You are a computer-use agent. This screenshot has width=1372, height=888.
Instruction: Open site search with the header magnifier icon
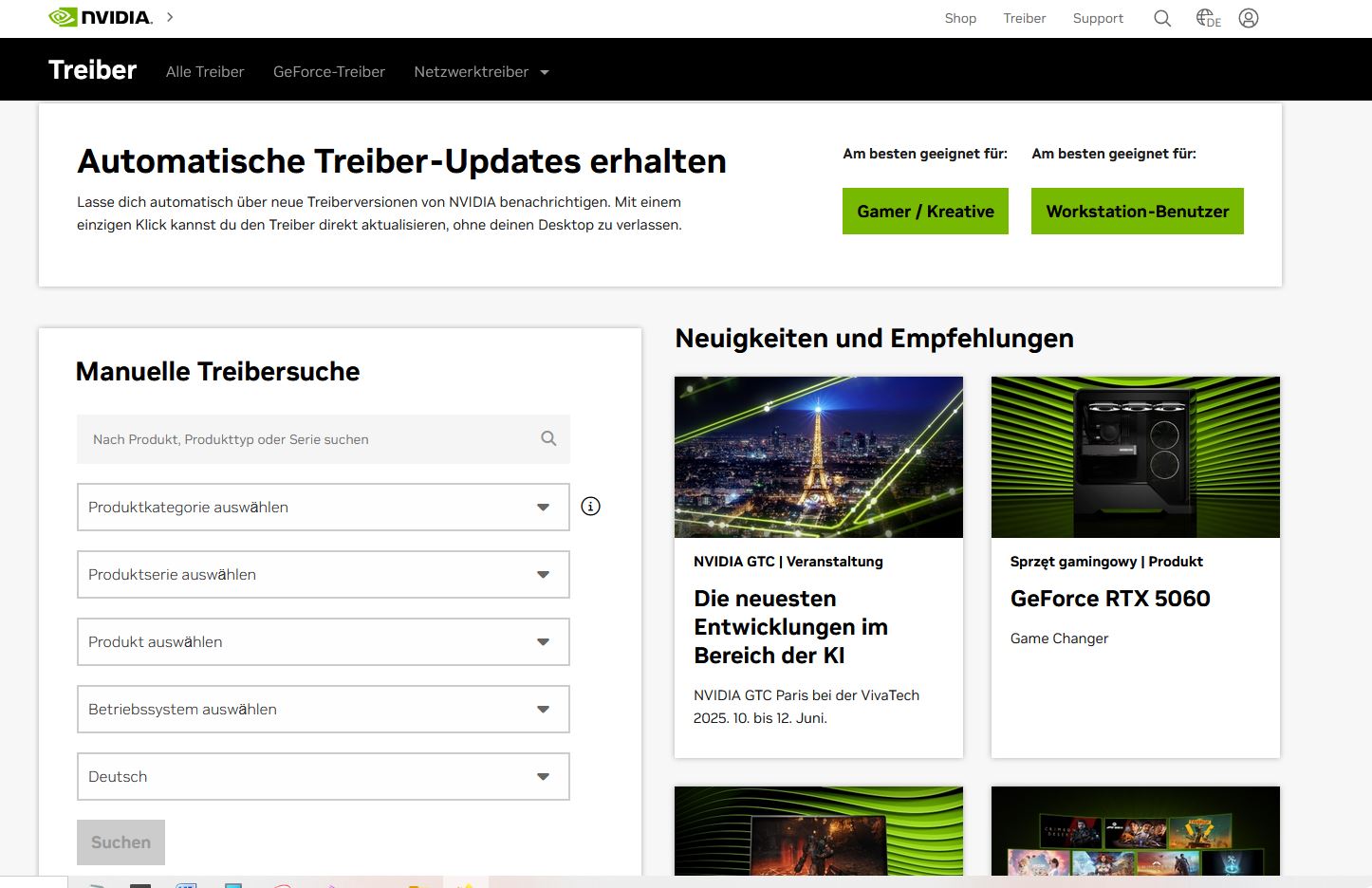point(1162,18)
